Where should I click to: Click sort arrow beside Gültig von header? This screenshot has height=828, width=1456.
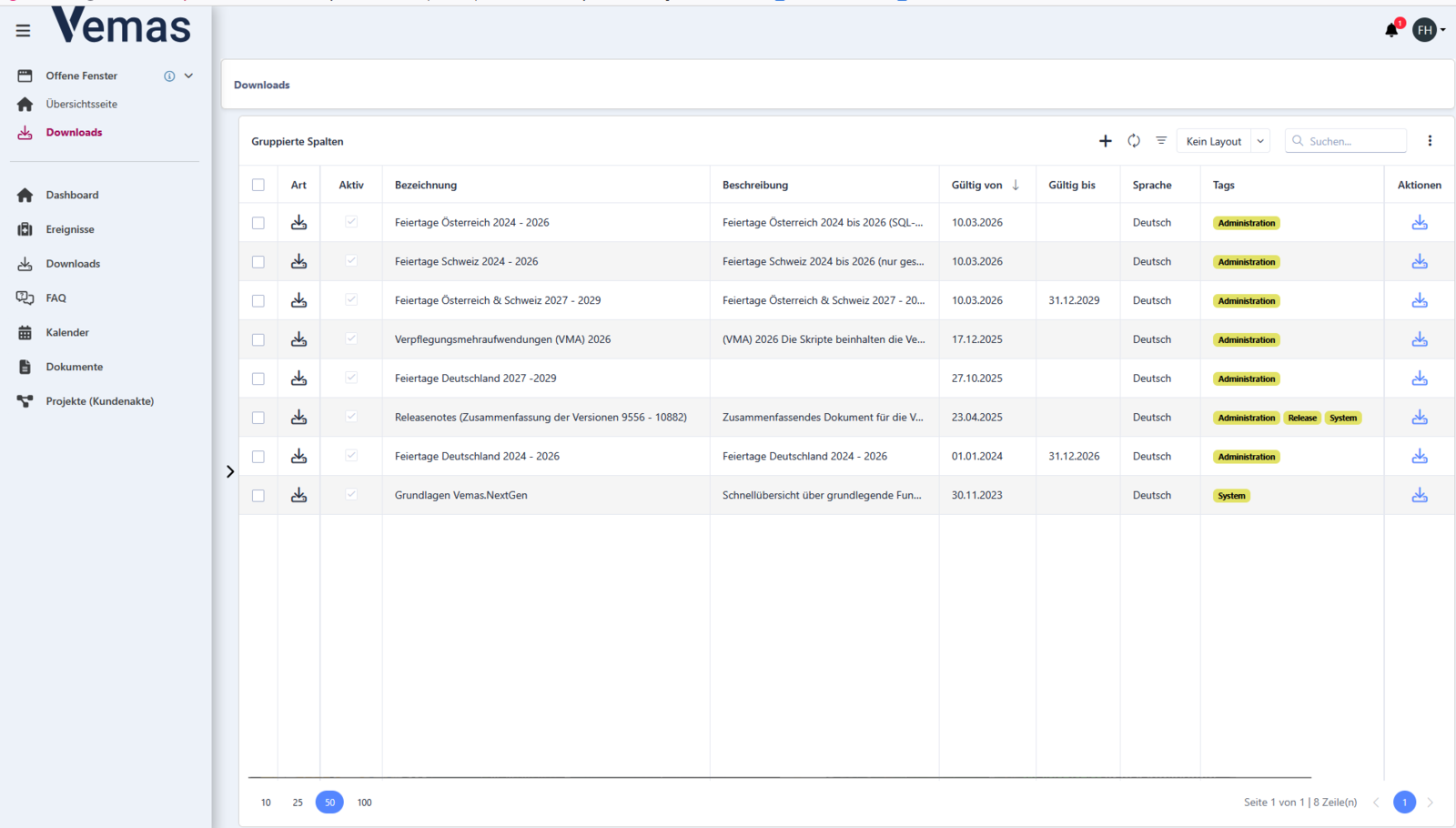point(1016,185)
